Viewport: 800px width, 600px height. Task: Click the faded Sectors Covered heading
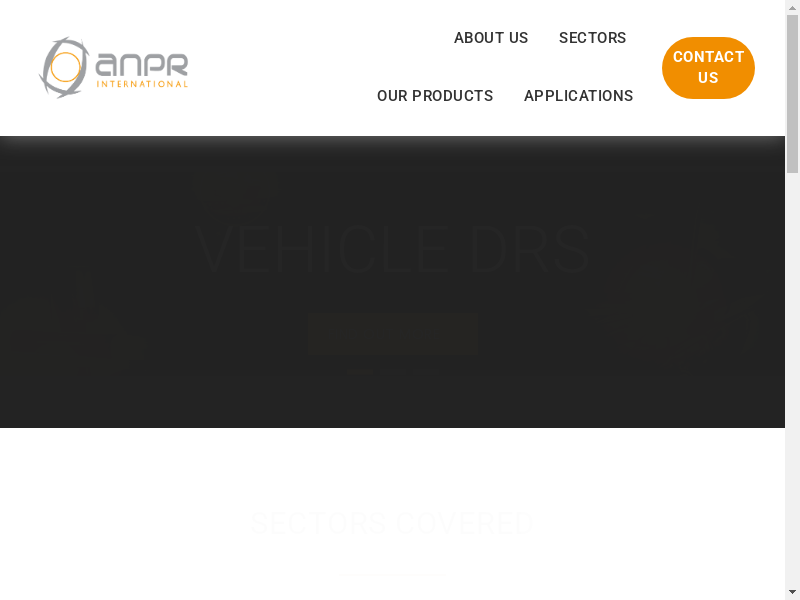pyautogui.click(x=392, y=523)
